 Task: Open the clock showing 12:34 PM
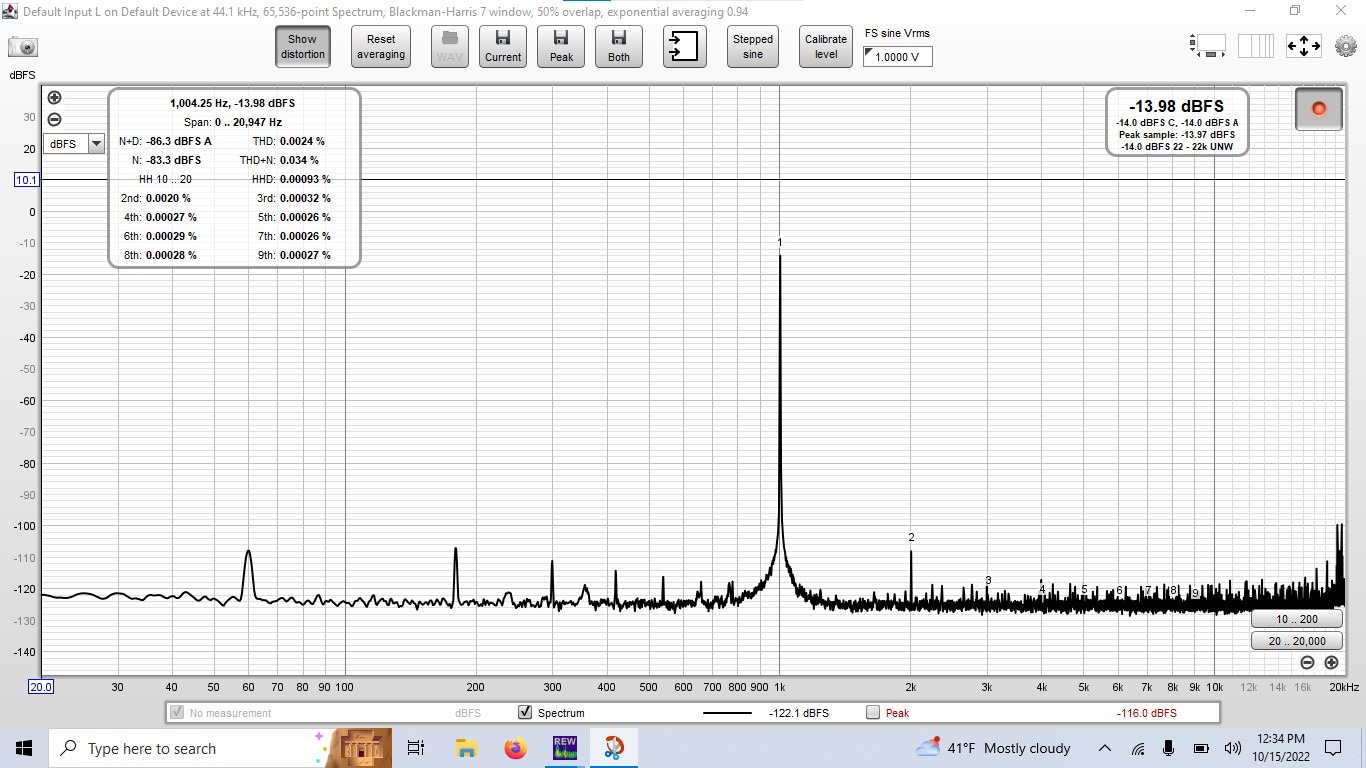tap(1281, 748)
